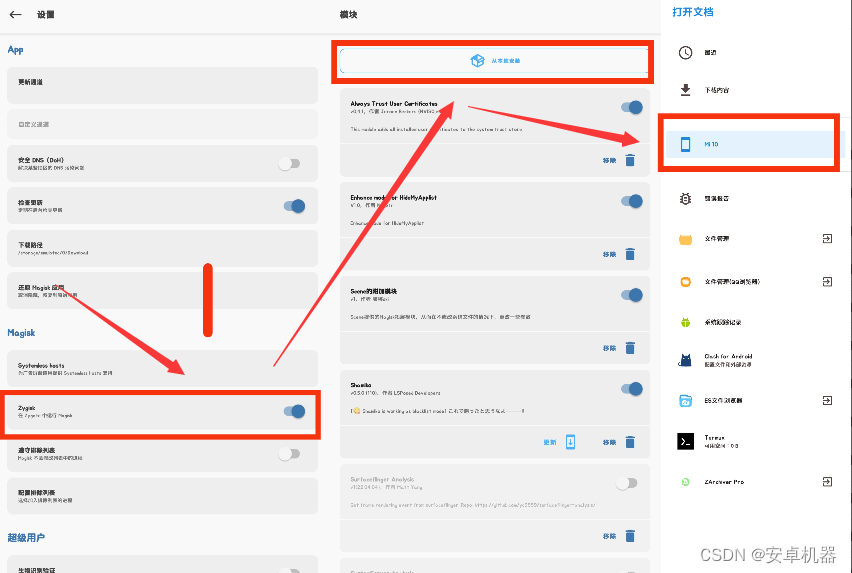Screen dimensions: 852x573
Task: Open the ES File Explorer icon
Action: click(x=685, y=401)
